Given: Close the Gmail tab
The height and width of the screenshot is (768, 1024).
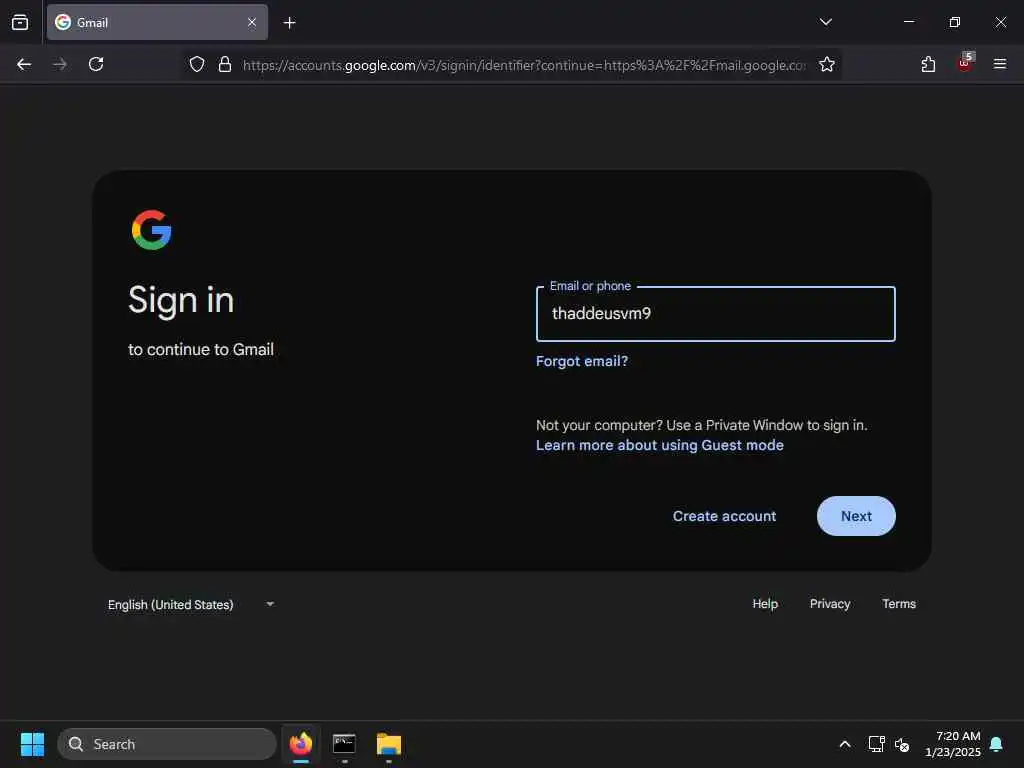Looking at the screenshot, I should (x=251, y=22).
